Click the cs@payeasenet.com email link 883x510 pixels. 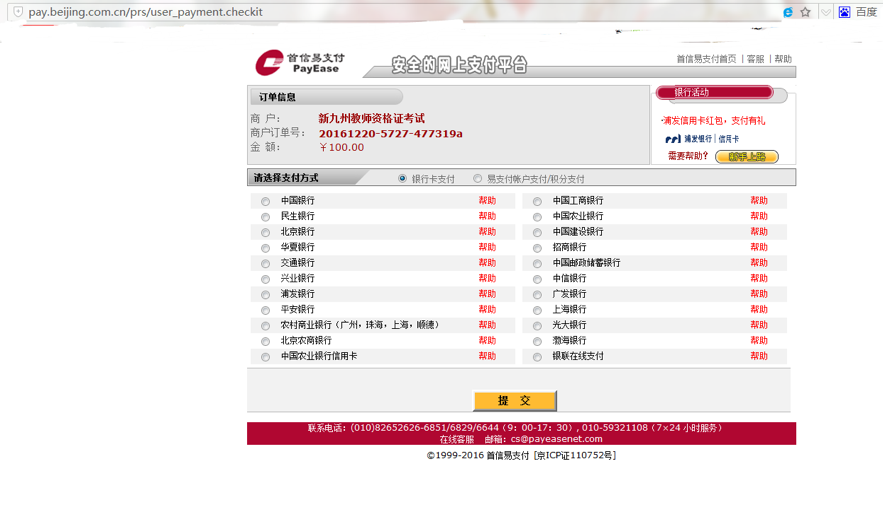tap(556, 439)
